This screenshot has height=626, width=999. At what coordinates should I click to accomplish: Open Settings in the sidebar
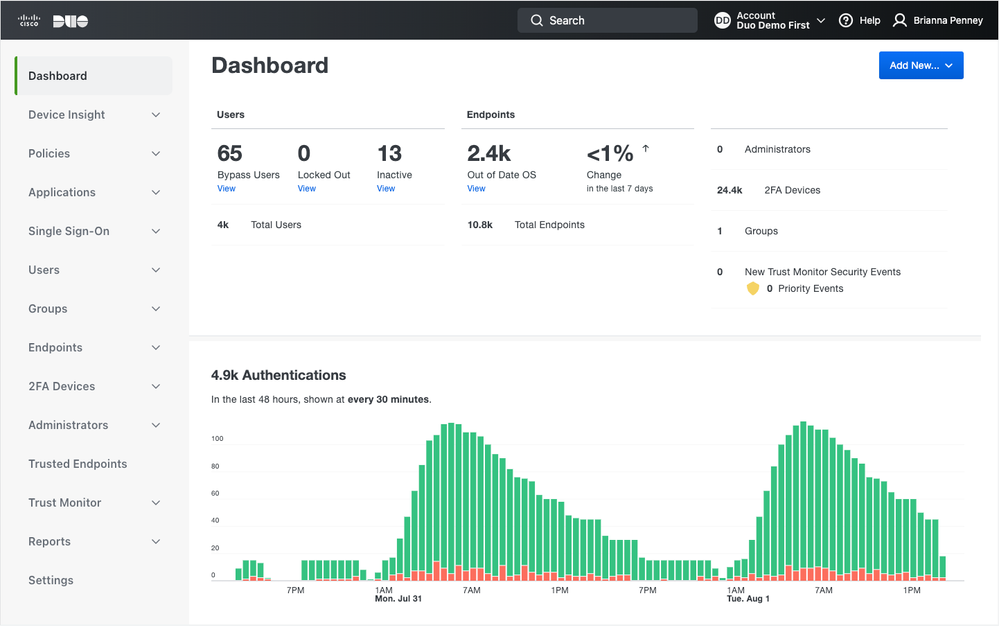[51, 580]
